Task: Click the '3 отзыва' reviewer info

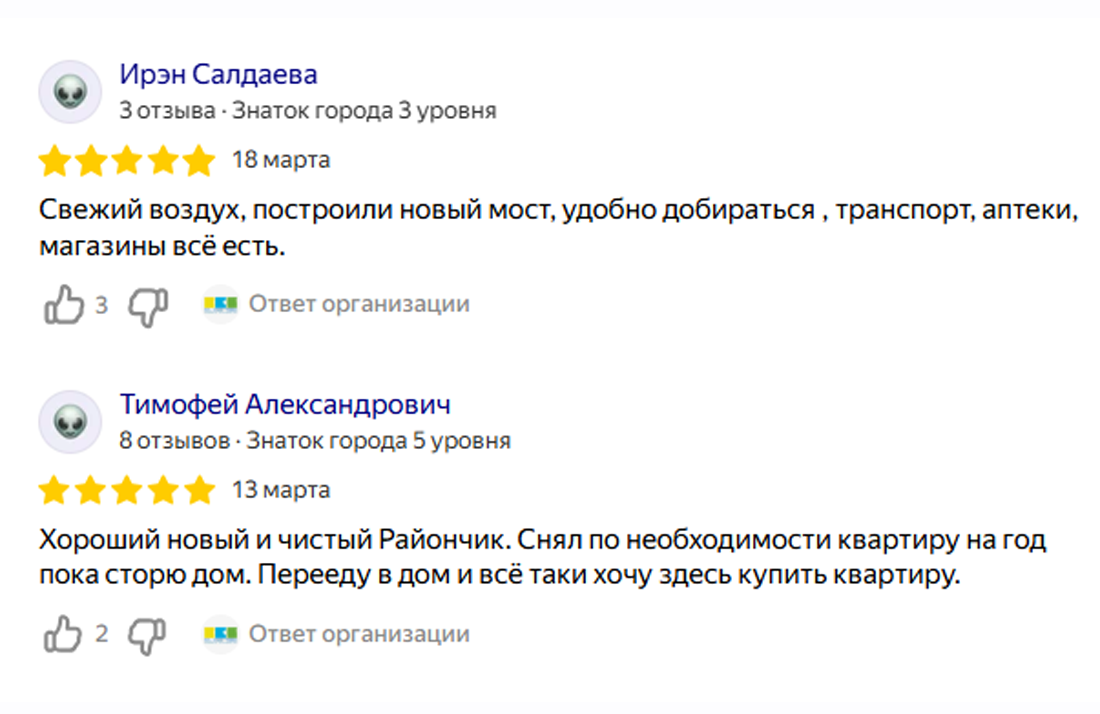Action: coord(167,110)
